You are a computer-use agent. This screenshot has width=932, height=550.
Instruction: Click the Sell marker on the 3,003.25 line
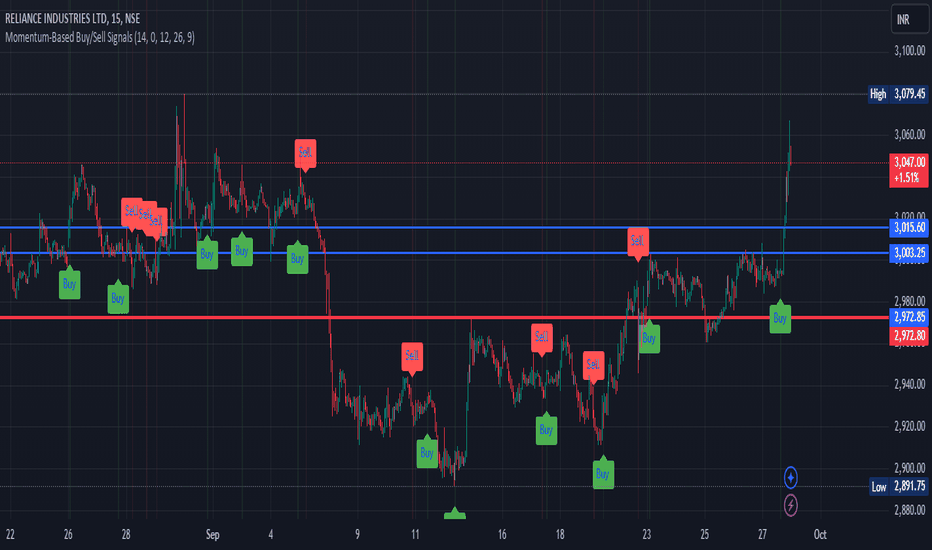(638, 242)
